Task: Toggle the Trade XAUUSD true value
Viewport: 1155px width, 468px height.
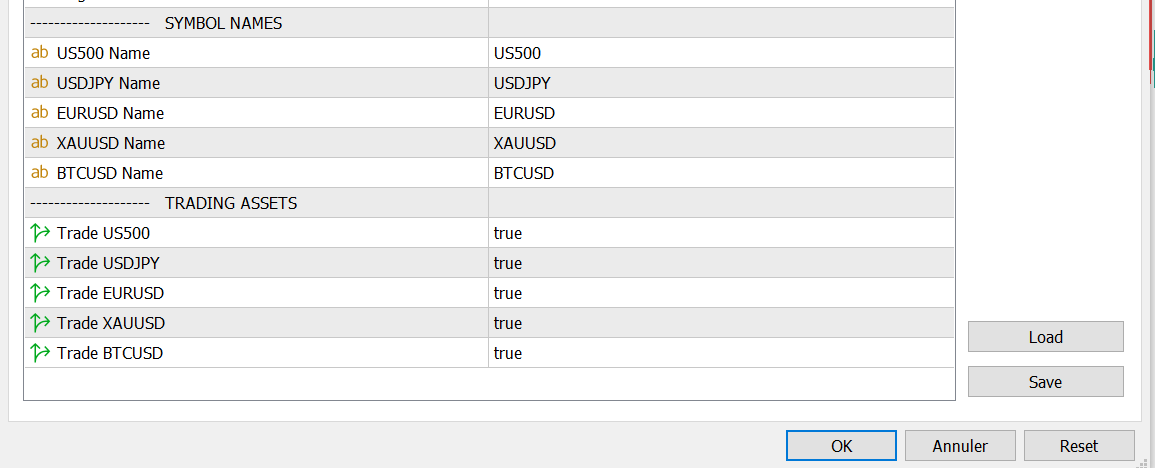Action: pyautogui.click(x=721, y=324)
